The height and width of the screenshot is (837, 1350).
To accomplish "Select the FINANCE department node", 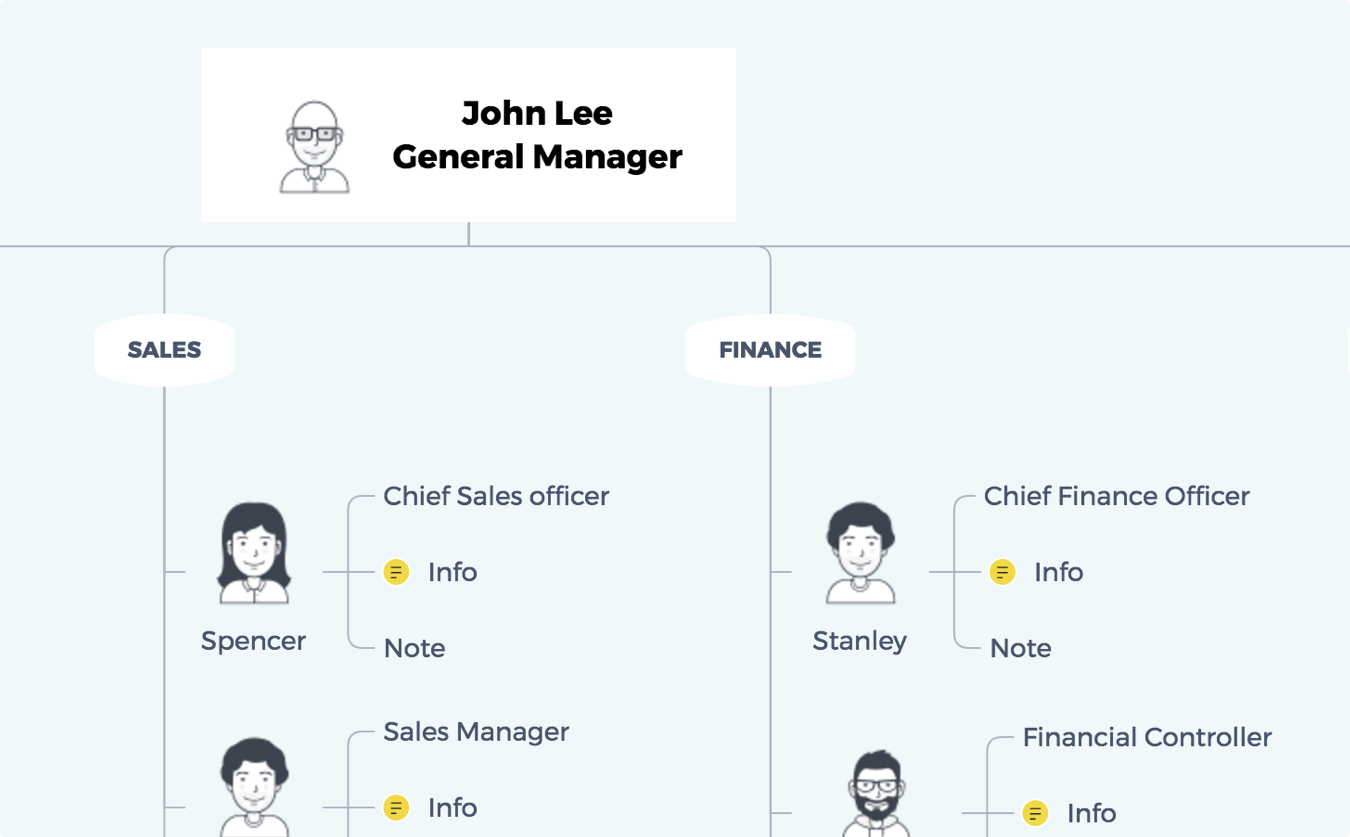I will point(770,350).
